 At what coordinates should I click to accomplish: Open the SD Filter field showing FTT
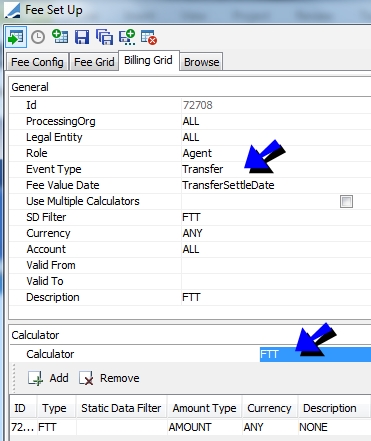tap(276, 217)
